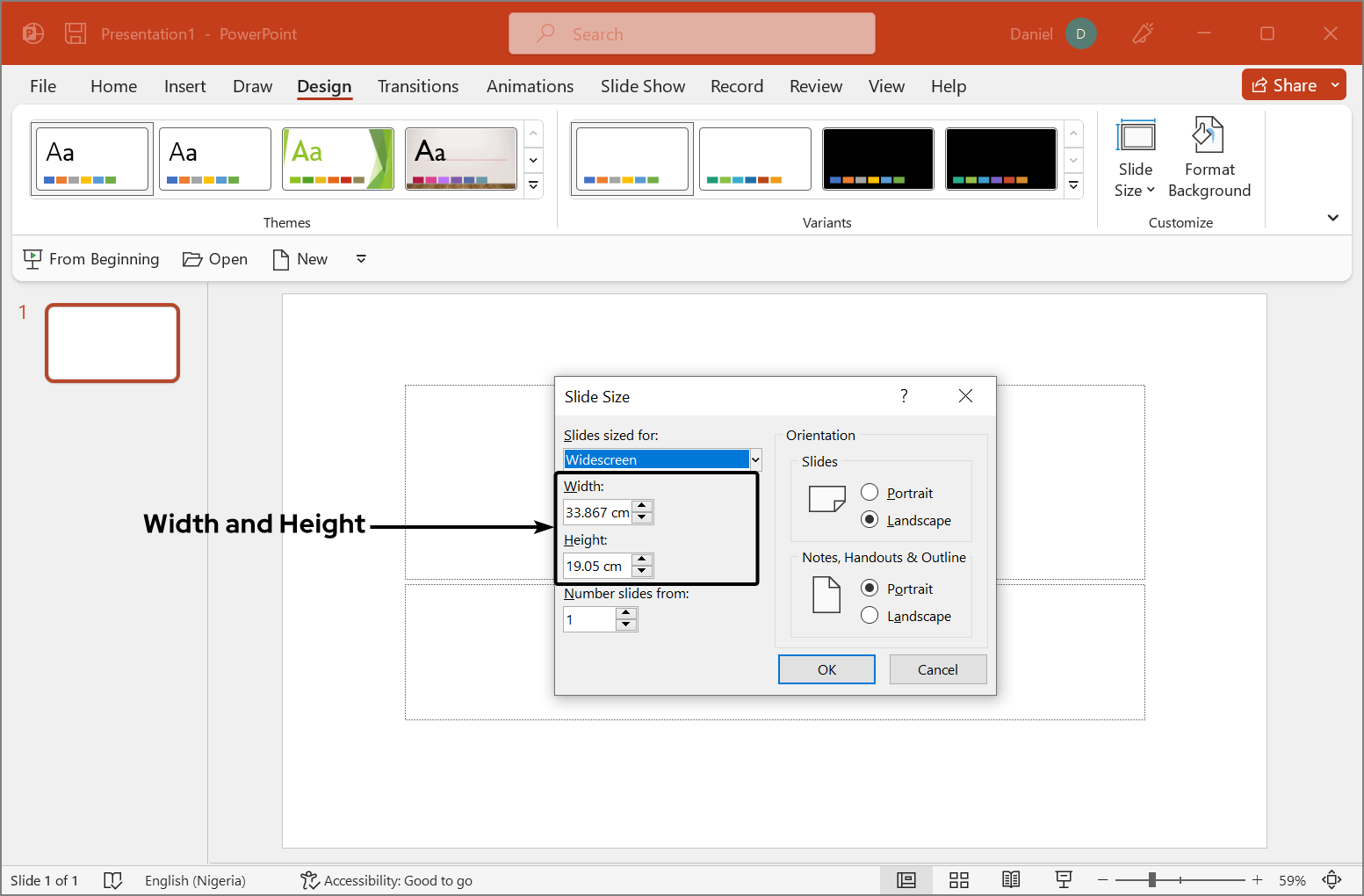The width and height of the screenshot is (1364, 896).
Task: Open the File menu
Action: pos(43,86)
